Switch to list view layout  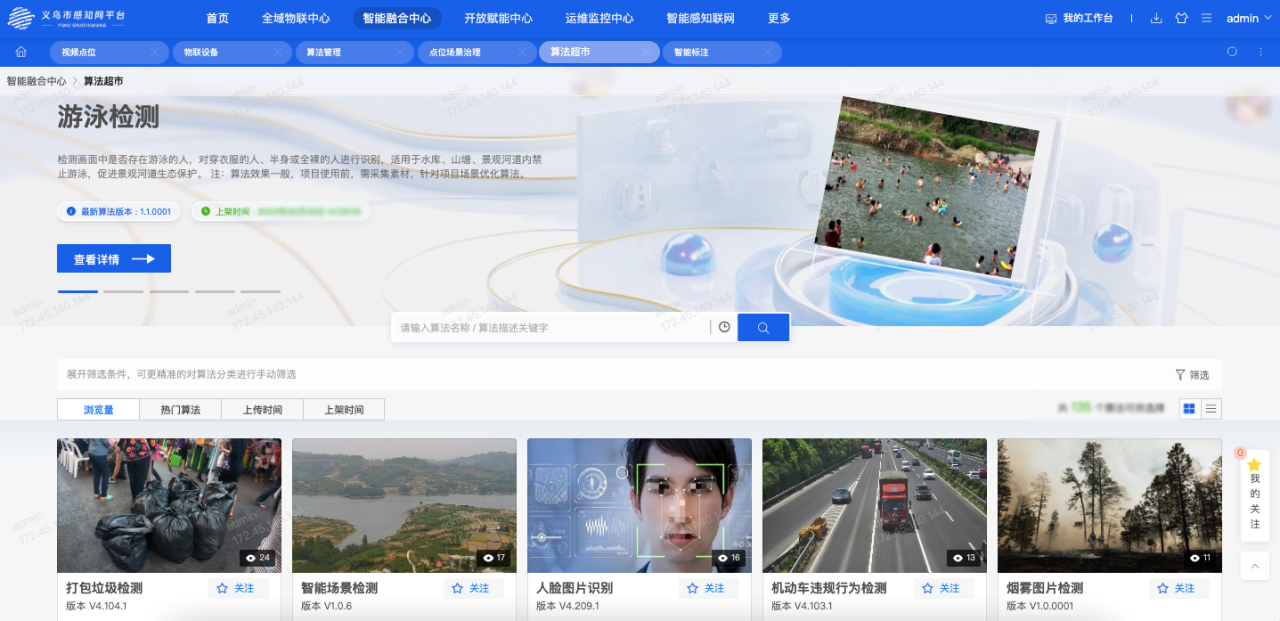1211,408
